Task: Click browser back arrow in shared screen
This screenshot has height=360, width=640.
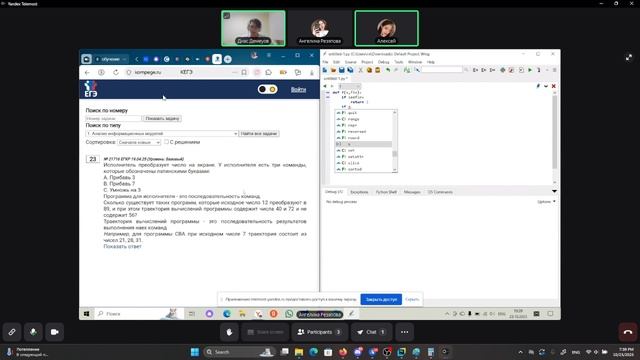Action: 87,72
